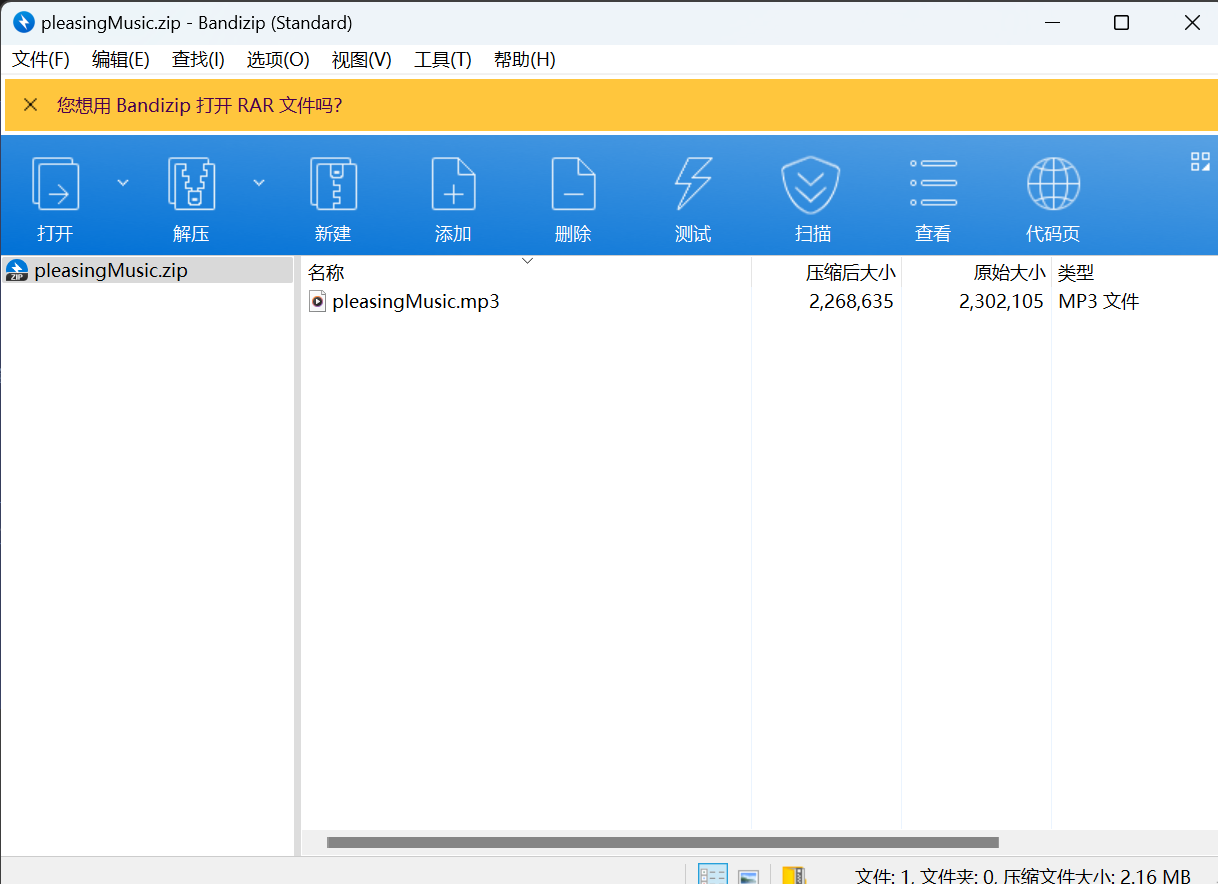Switch to thumbnail view in status bar
The image size is (1218, 884).
(748, 876)
